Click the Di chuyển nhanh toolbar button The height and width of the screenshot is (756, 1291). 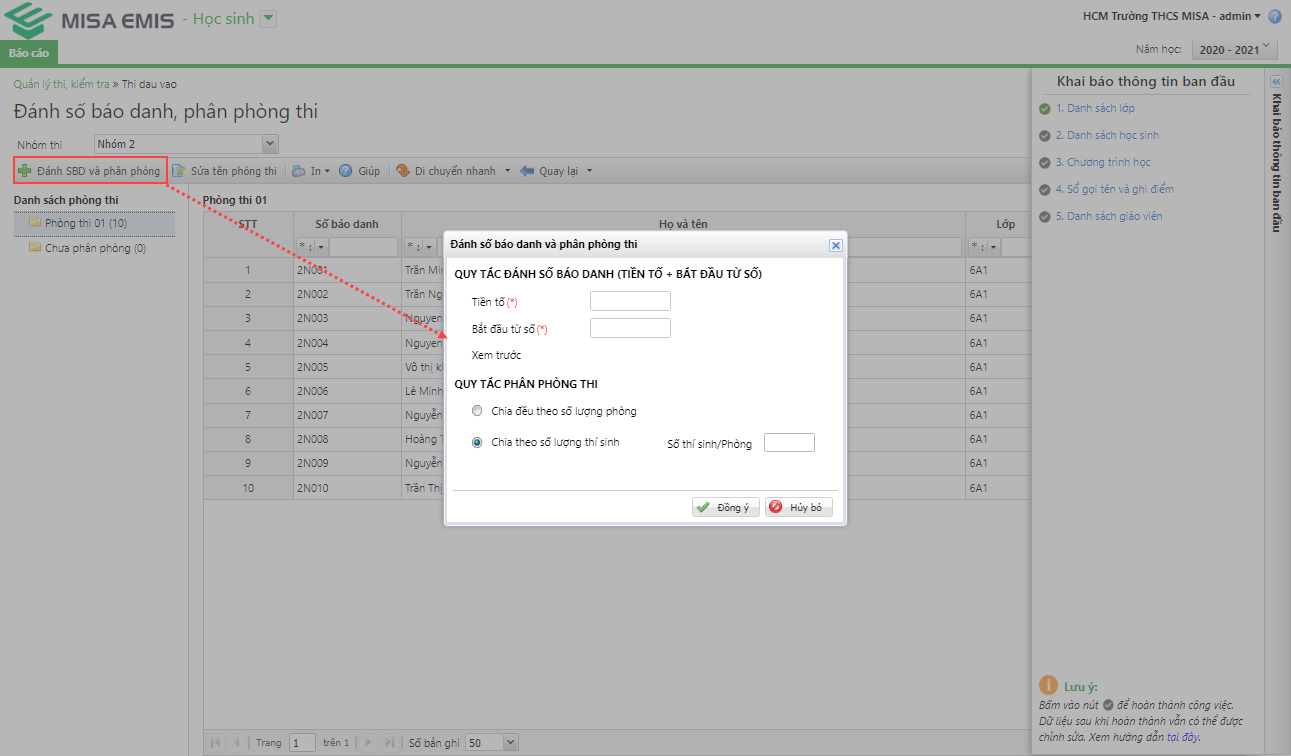[x=446, y=171]
